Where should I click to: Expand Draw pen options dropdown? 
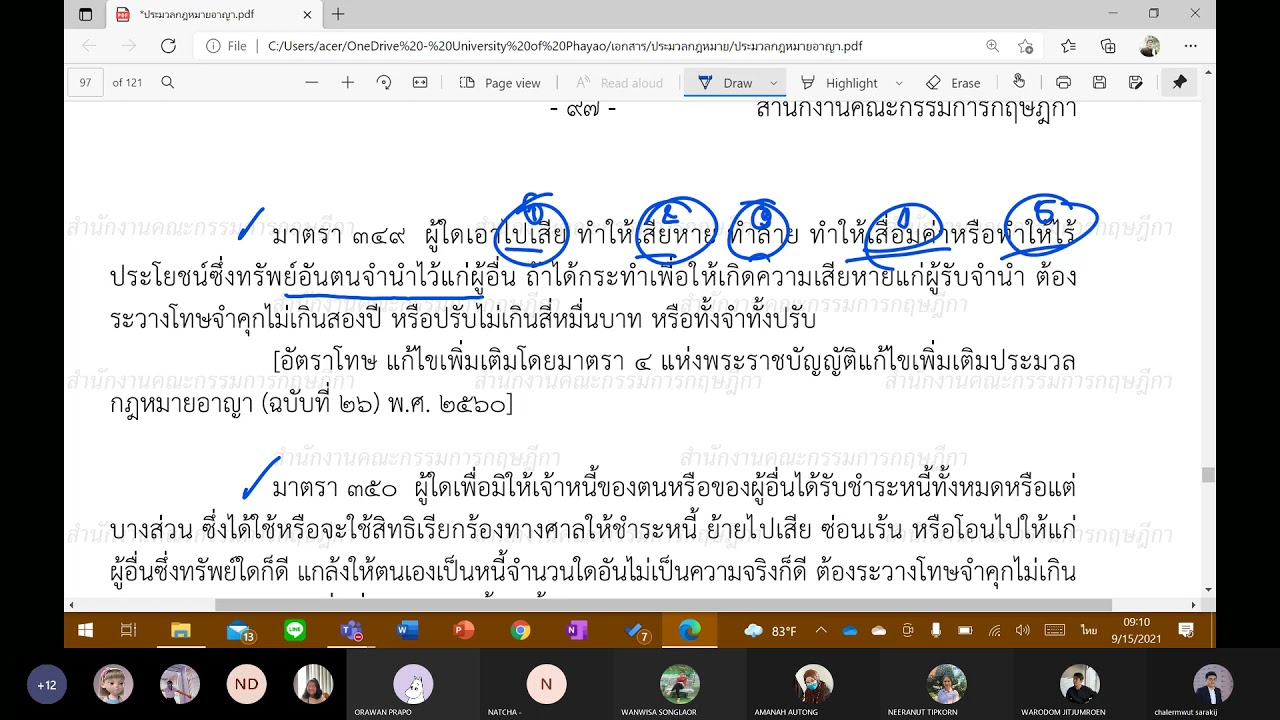[x=773, y=83]
